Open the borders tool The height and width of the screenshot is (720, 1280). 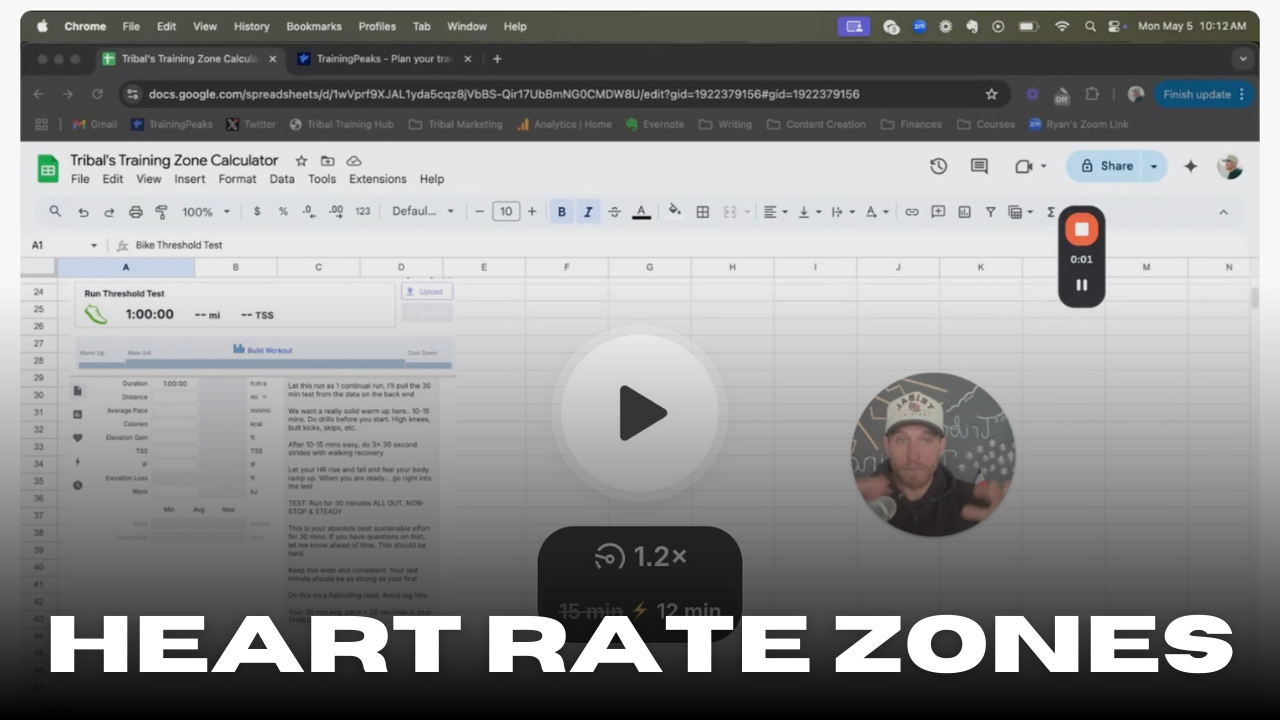703,211
